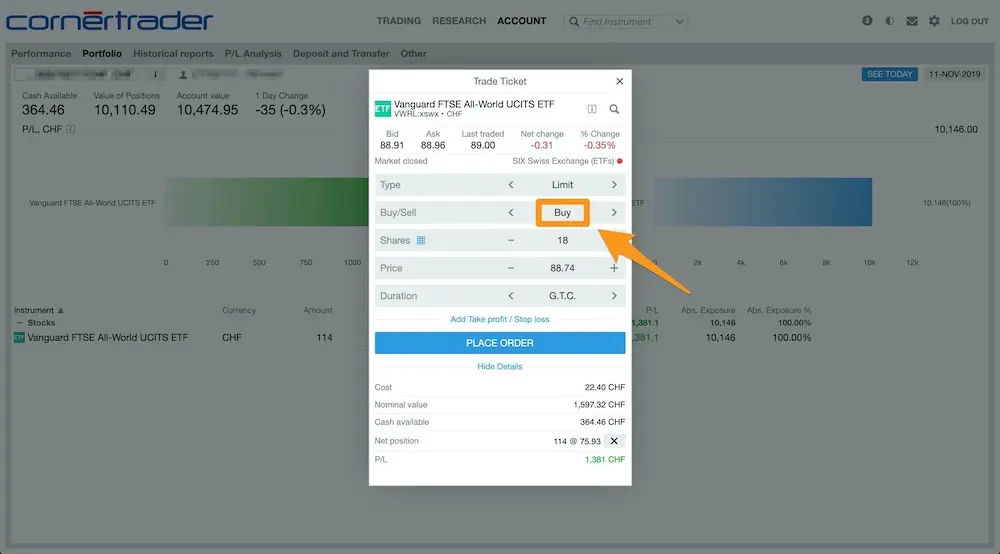Click the Abs. Exposure % column header
1000x554 pixels.
779,310
